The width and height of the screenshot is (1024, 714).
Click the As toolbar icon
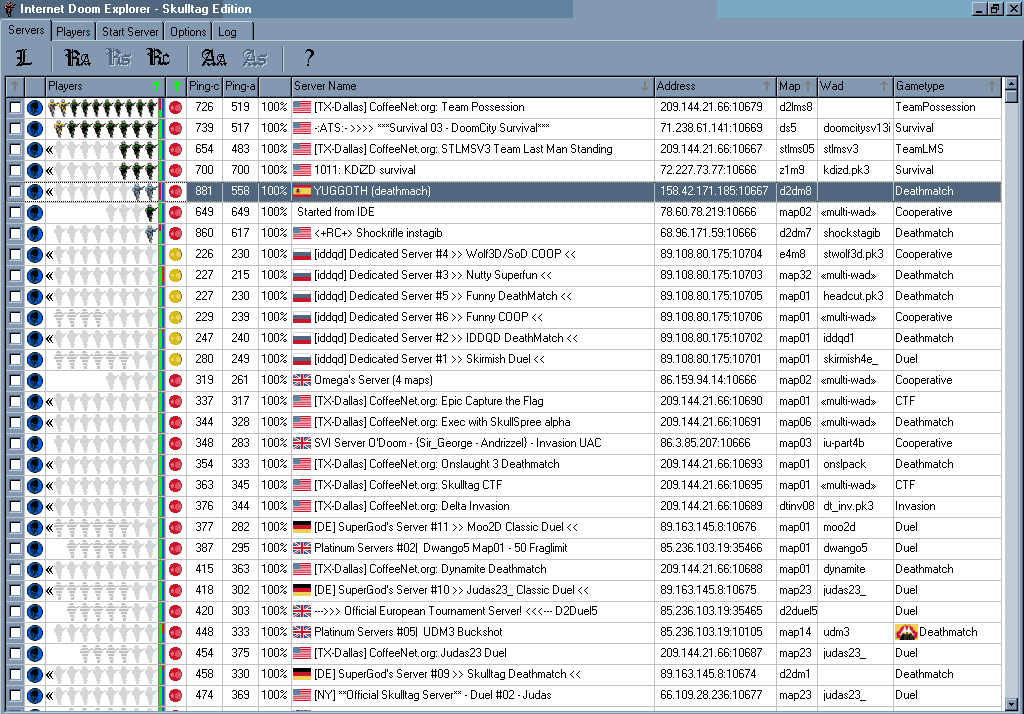point(255,58)
